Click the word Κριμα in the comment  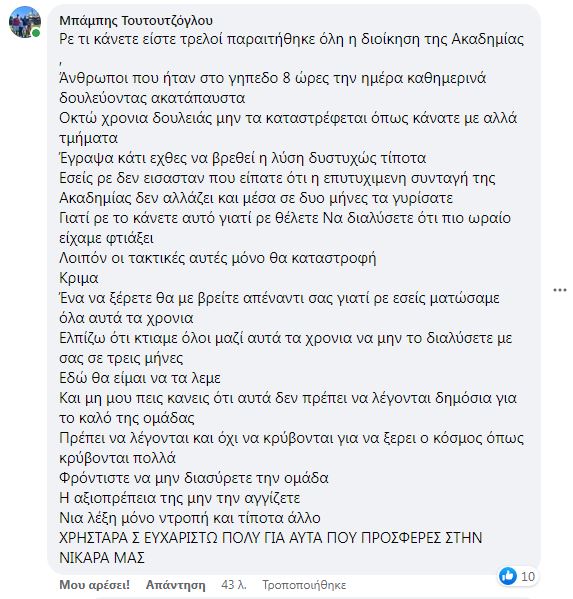[79, 278]
